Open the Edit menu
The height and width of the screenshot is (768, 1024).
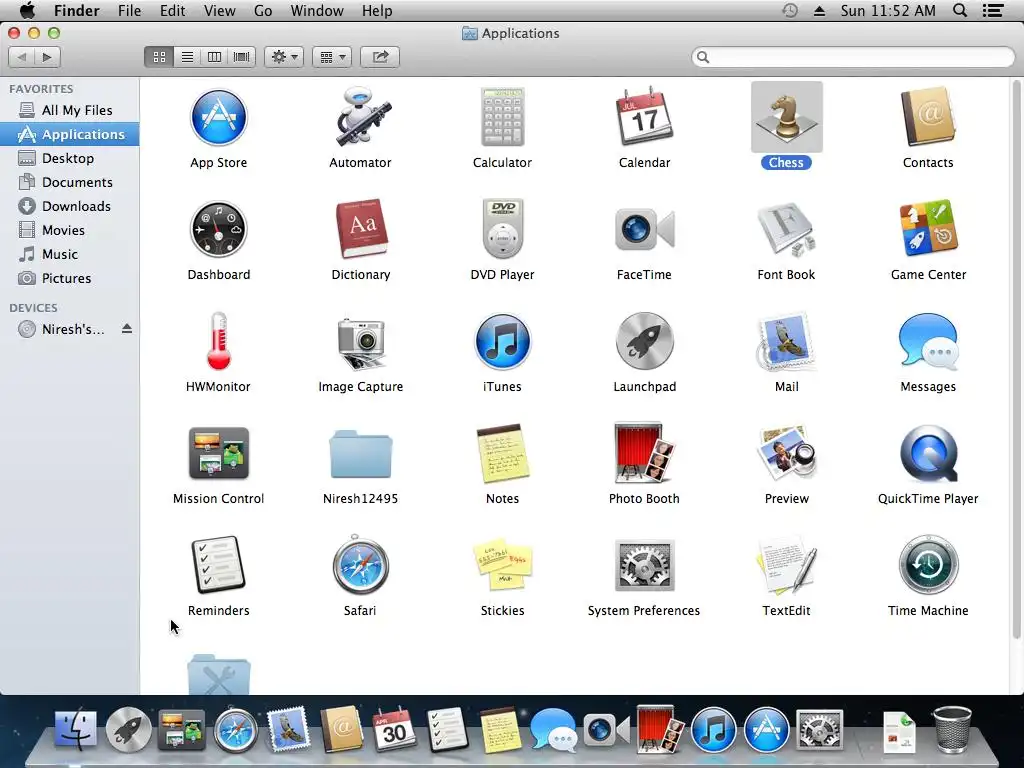coord(172,10)
